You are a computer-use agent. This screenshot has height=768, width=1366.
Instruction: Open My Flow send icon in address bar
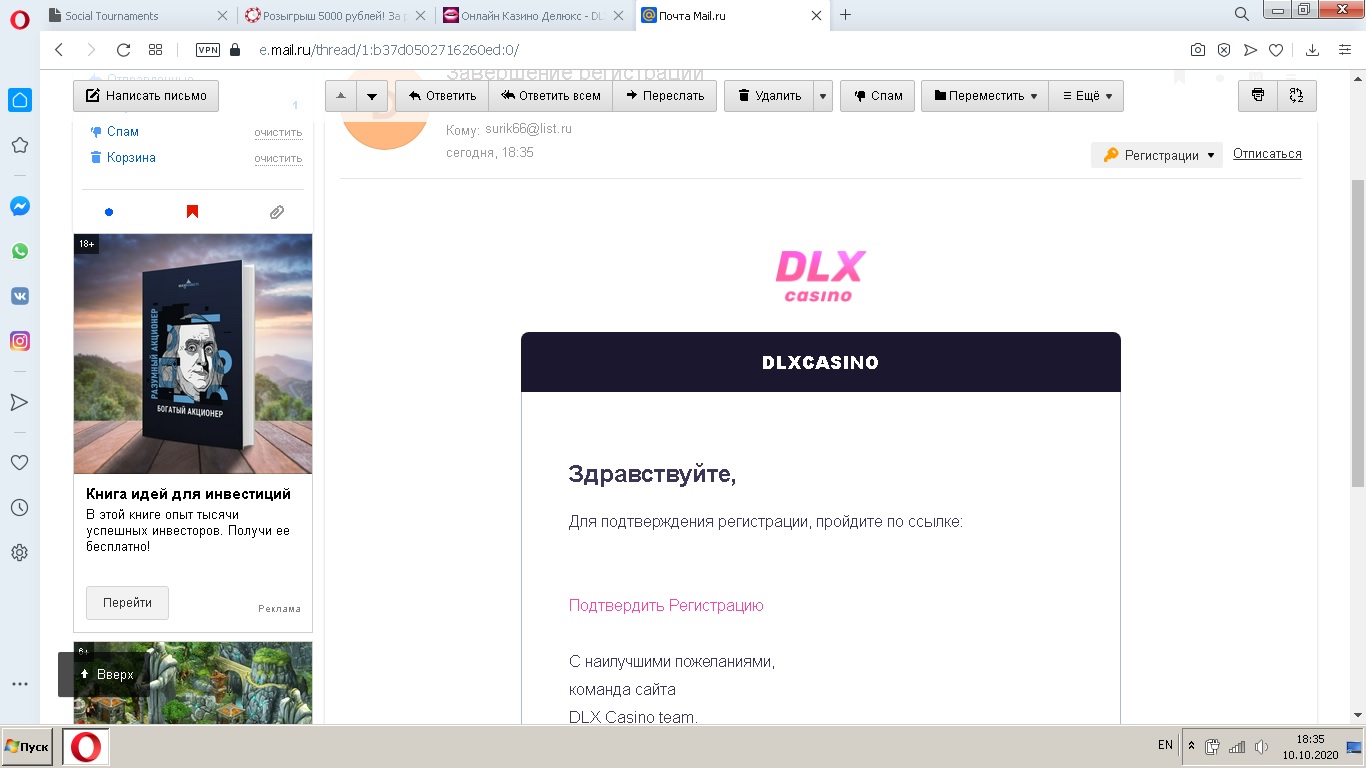click(x=1250, y=50)
